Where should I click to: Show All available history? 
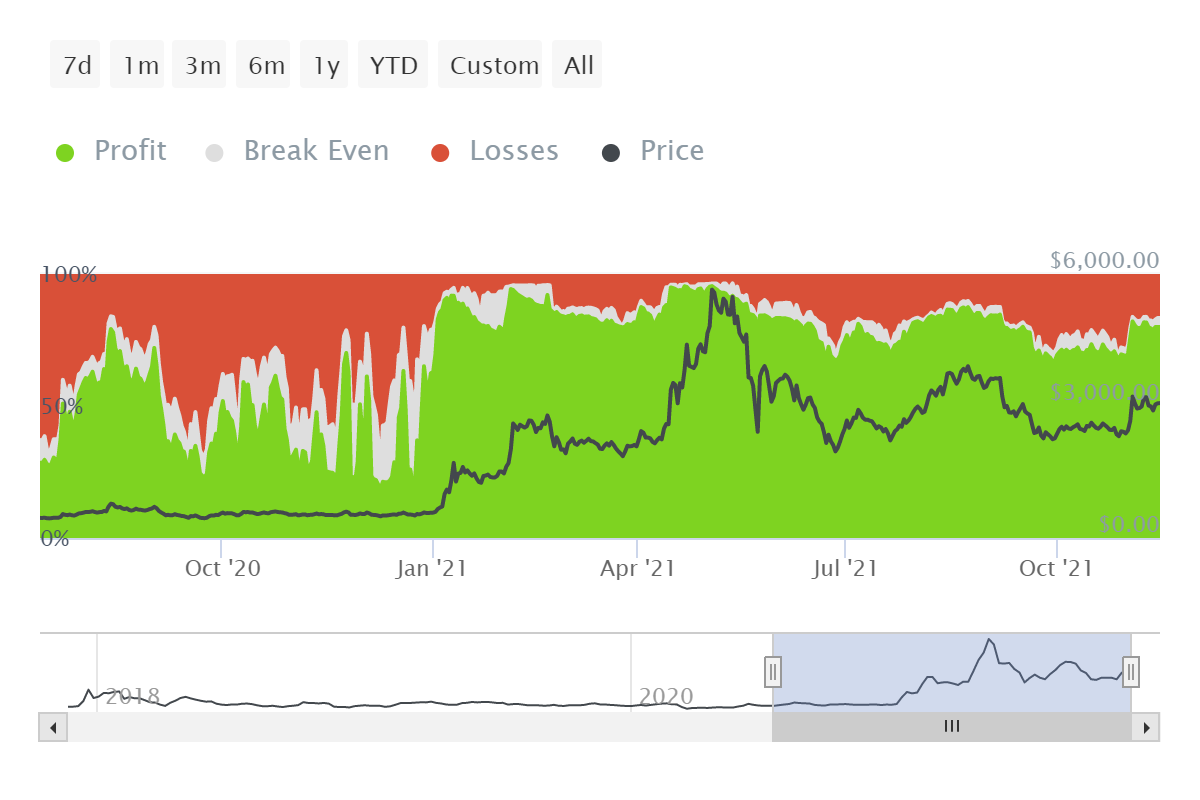point(578,65)
